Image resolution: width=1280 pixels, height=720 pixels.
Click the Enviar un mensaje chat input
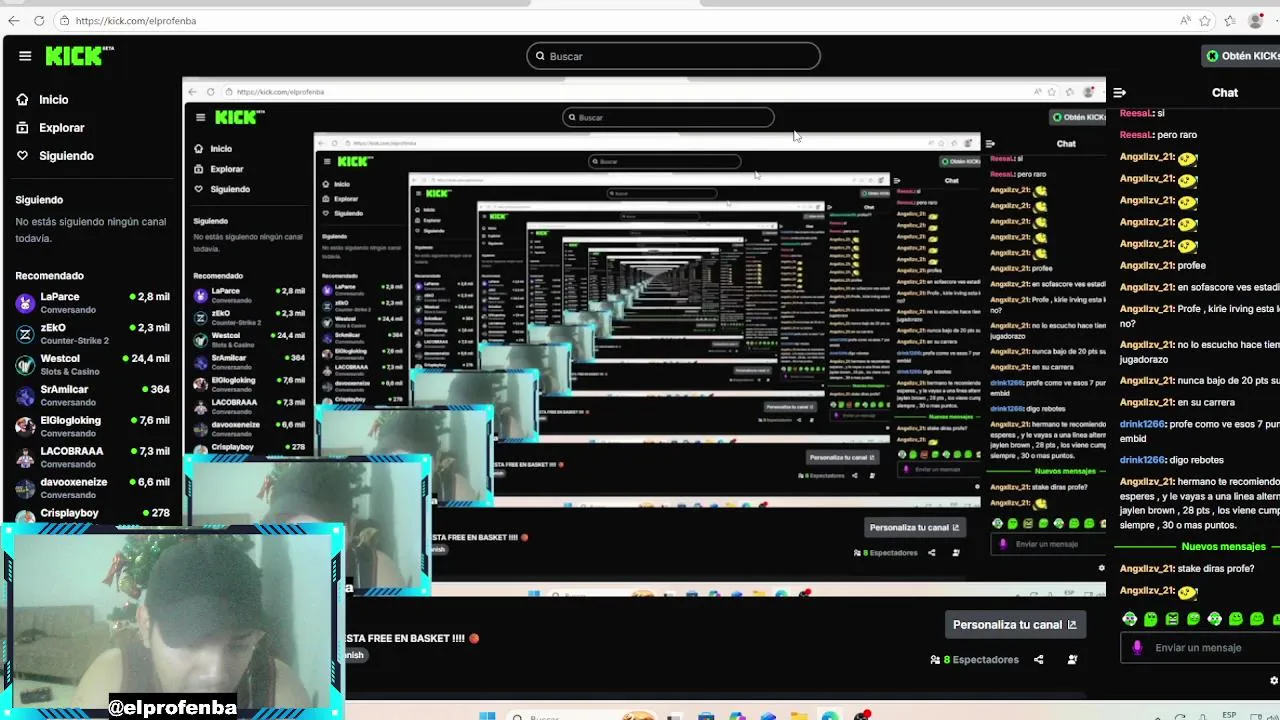pyautogui.click(x=1198, y=647)
